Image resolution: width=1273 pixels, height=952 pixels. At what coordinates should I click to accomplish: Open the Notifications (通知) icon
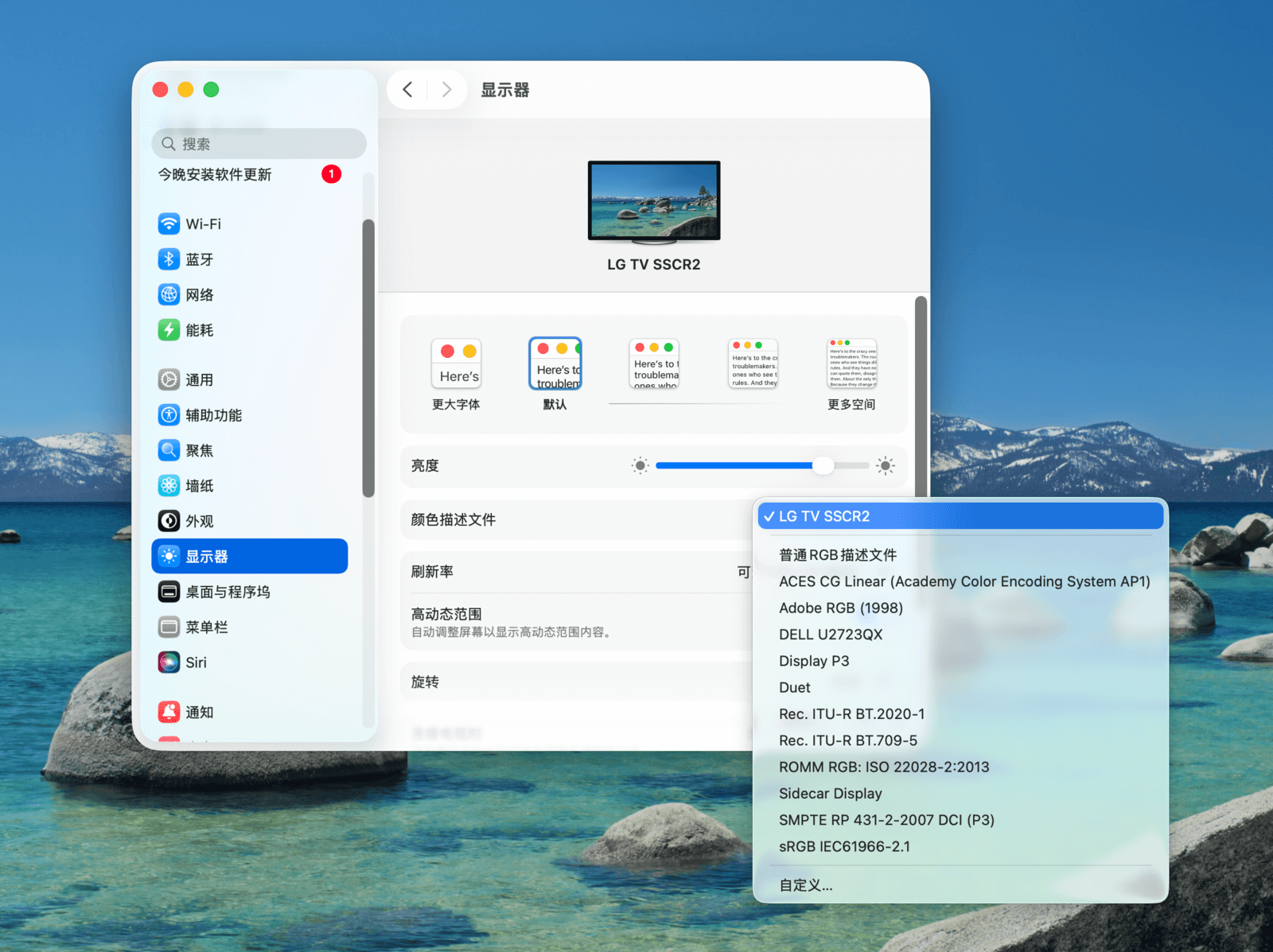coord(169,713)
